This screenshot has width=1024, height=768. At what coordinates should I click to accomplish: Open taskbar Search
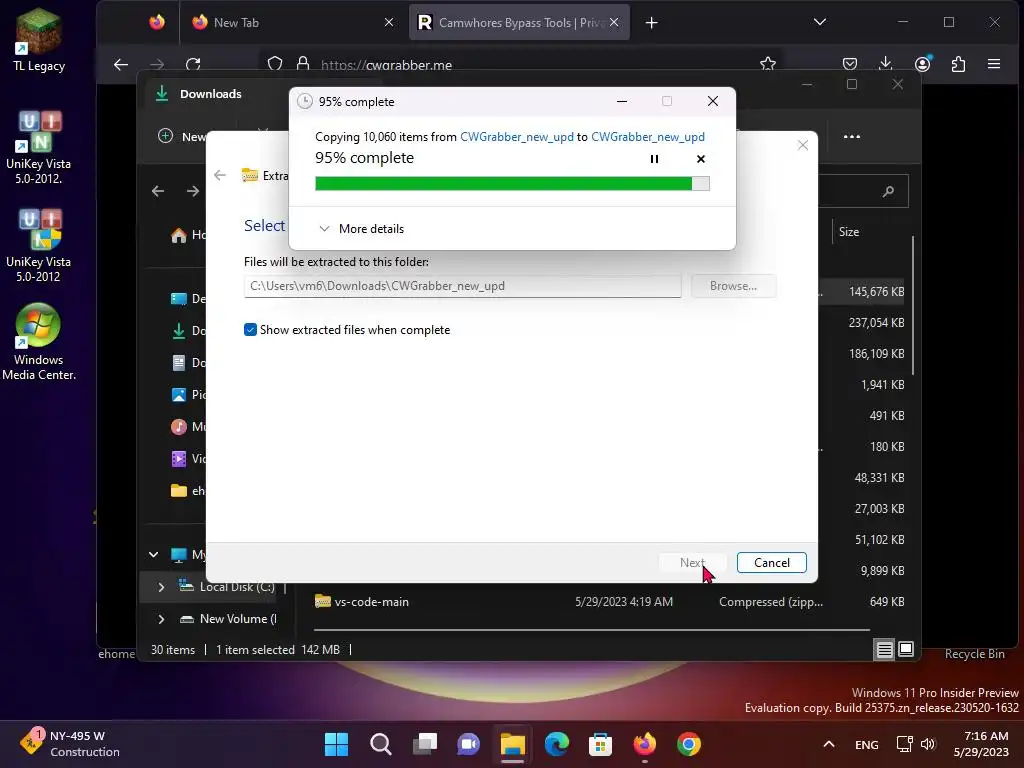pos(381,744)
